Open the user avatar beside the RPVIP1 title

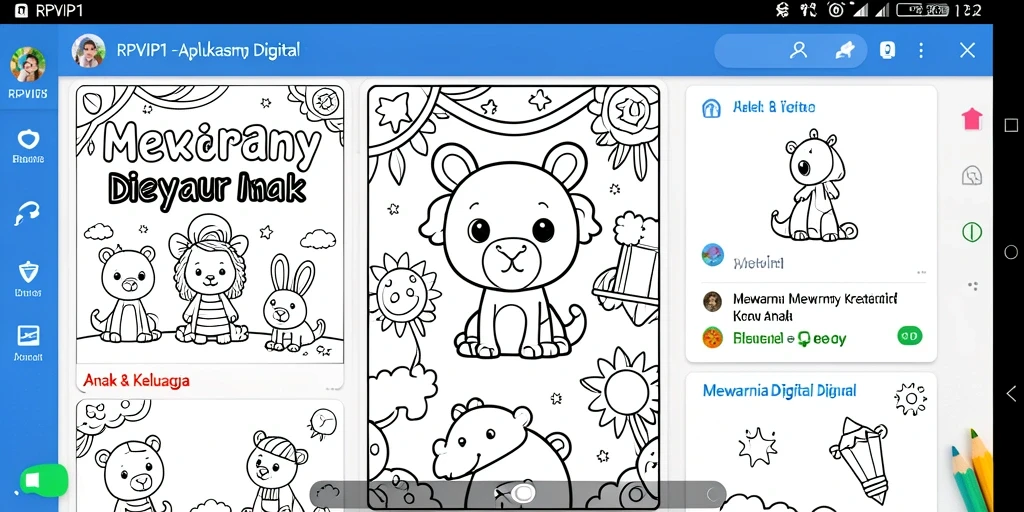point(88,51)
